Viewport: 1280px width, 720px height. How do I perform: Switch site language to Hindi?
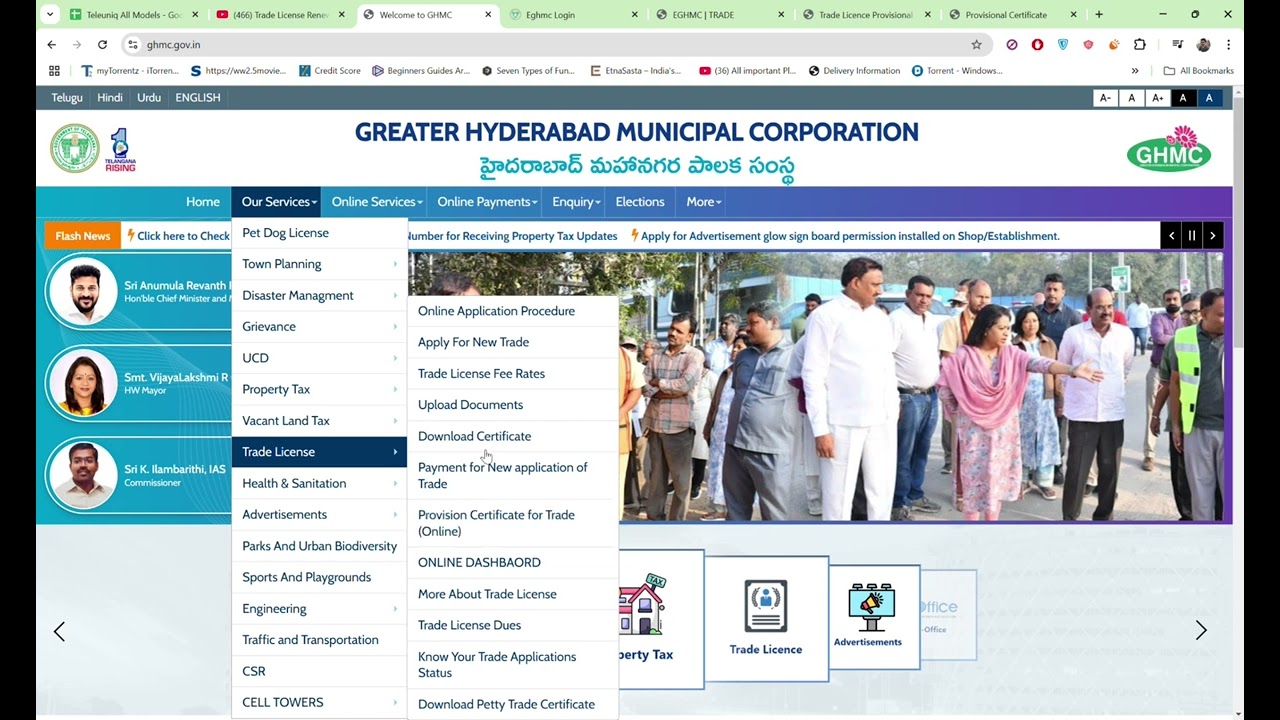coord(110,98)
